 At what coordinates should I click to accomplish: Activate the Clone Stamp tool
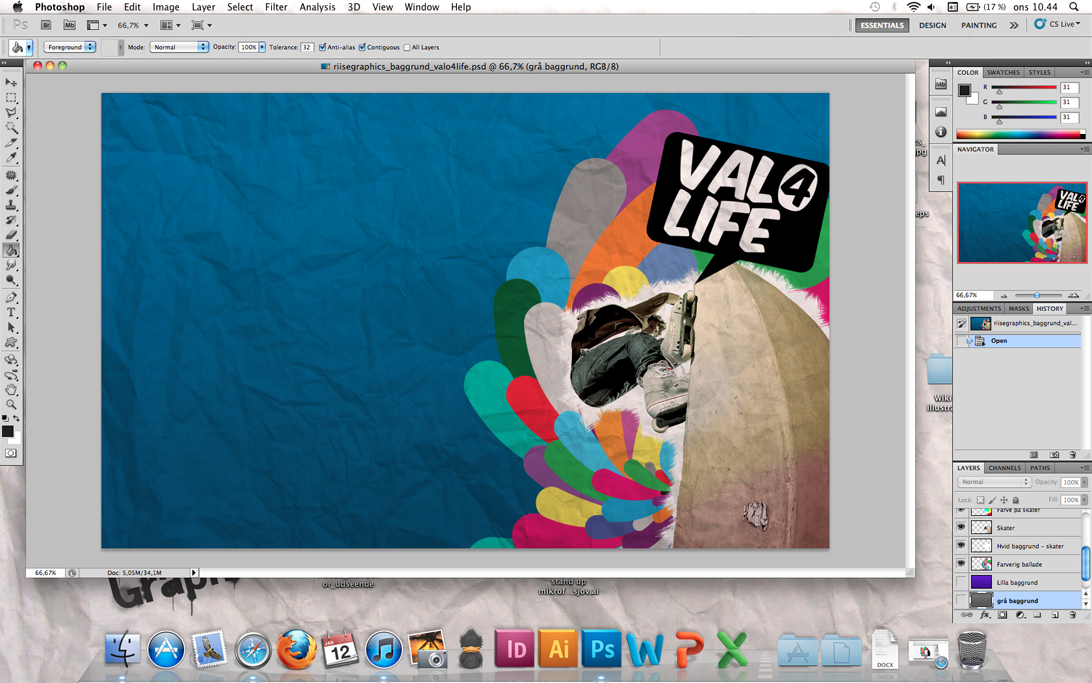tap(12, 205)
